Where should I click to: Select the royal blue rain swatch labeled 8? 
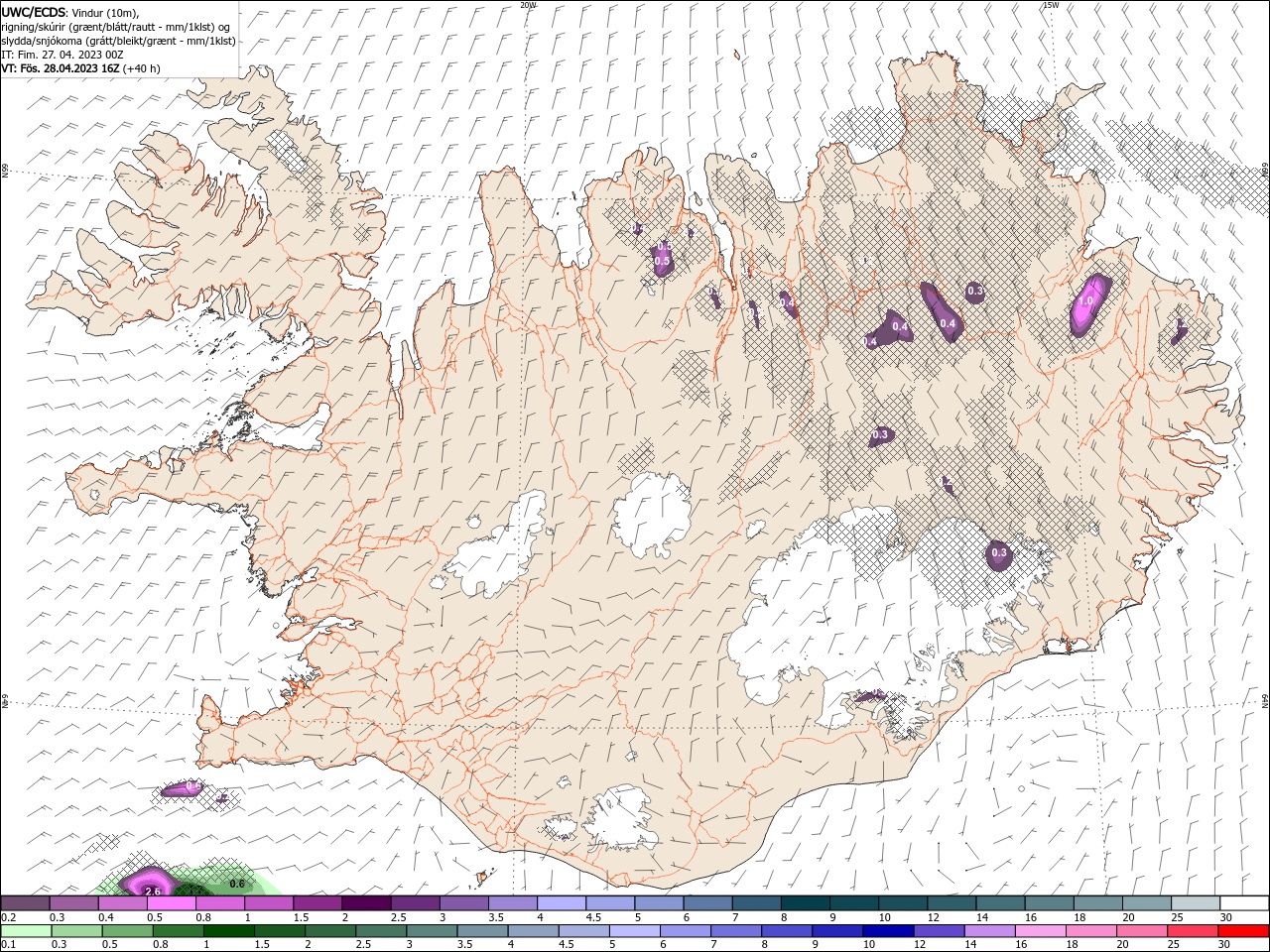point(787,931)
